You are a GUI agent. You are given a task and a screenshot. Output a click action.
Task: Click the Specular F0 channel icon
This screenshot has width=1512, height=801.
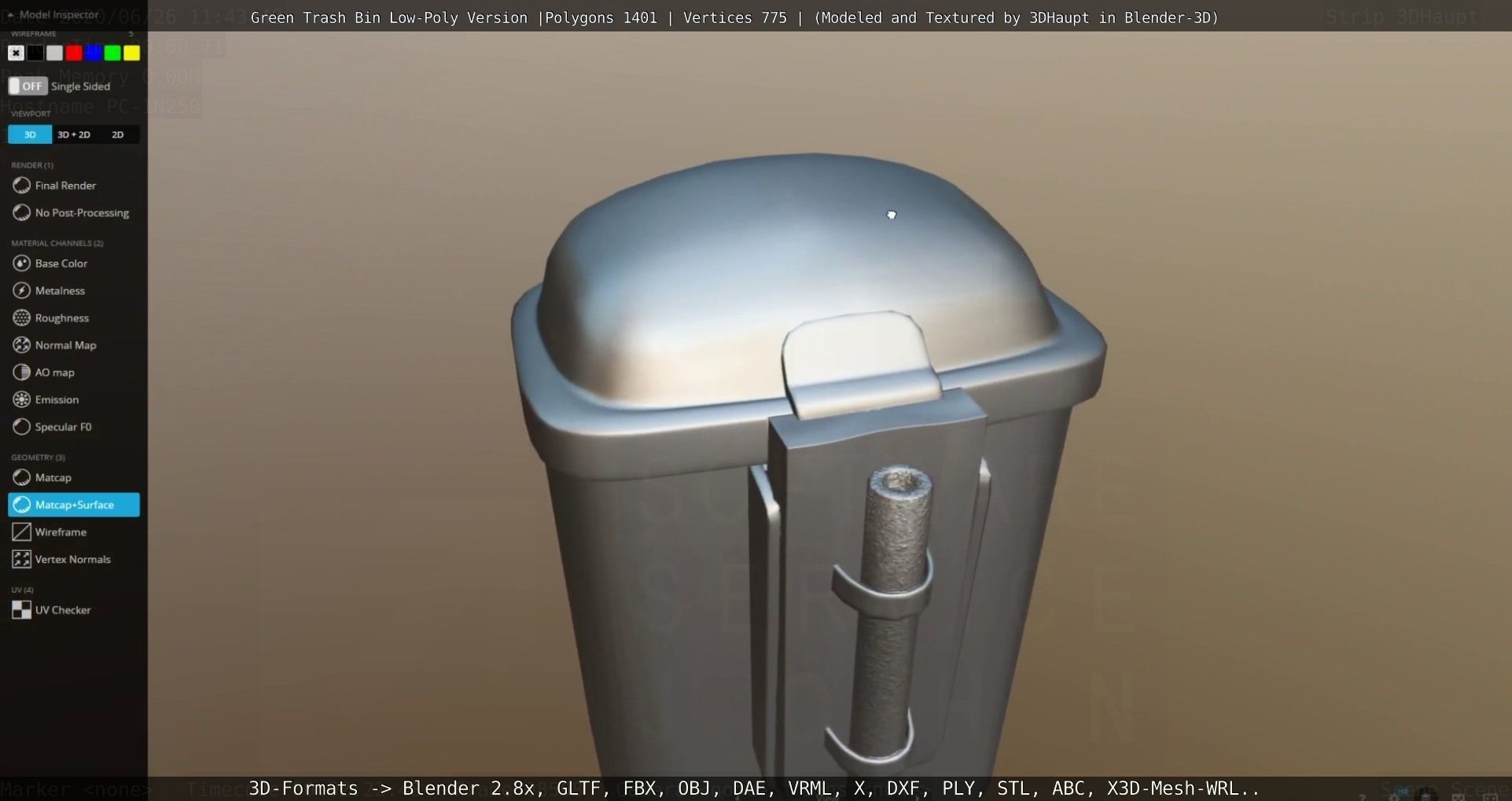21,427
